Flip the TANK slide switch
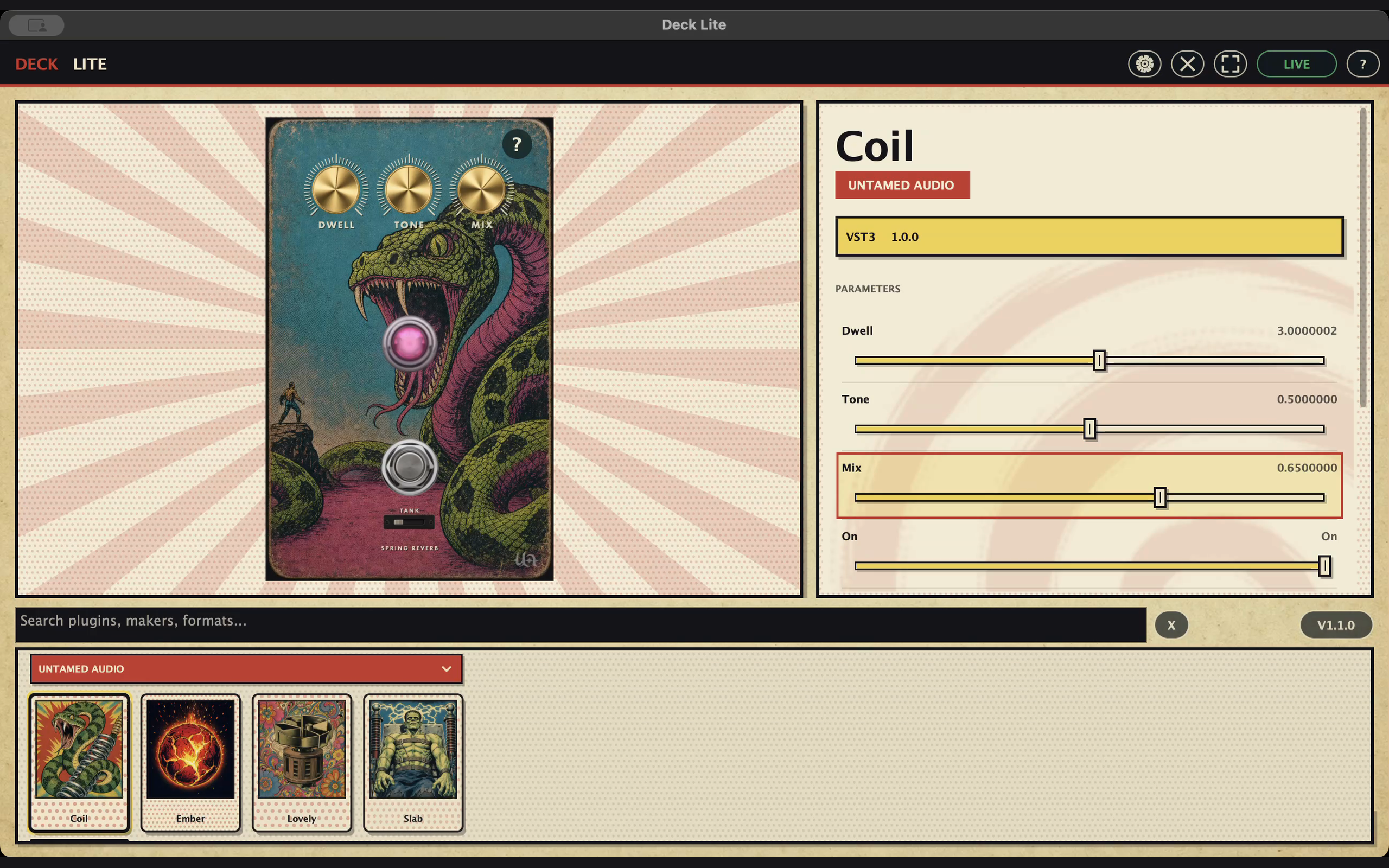The width and height of the screenshot is (1389, 868). point(409,522)
